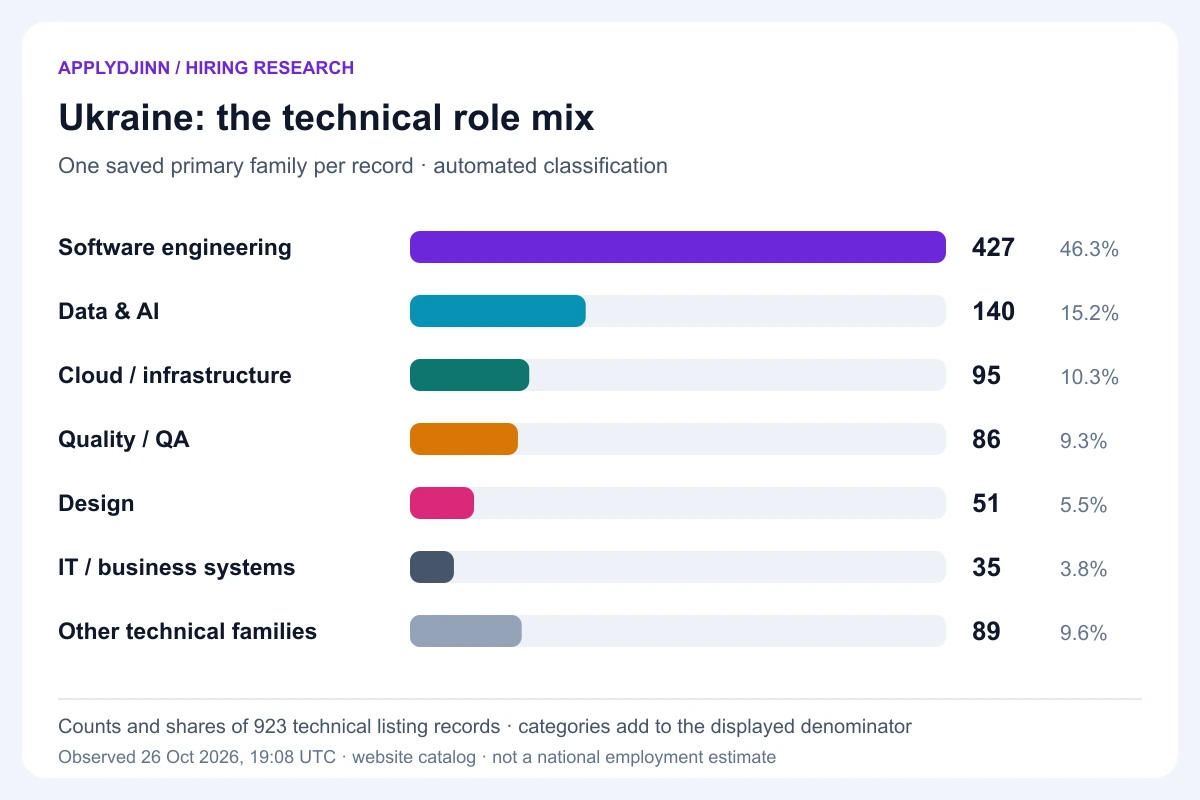Click the 15.2% share value
Image resolution: width=1200 pixels, height=800 pixels.
coord(1089,313)
